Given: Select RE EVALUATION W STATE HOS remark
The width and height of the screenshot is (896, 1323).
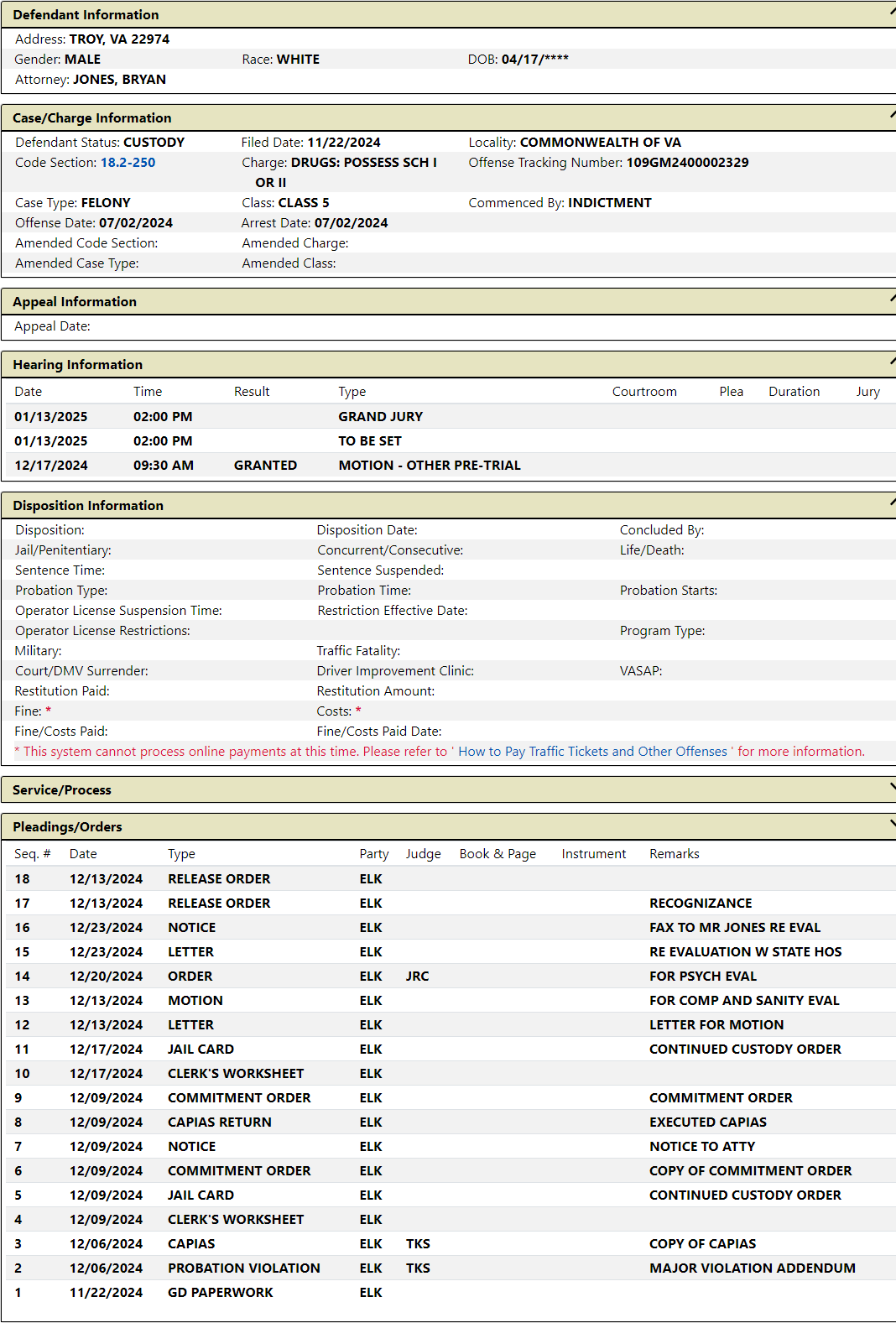Looking at the screenshot, I should [x=746, y=952].
